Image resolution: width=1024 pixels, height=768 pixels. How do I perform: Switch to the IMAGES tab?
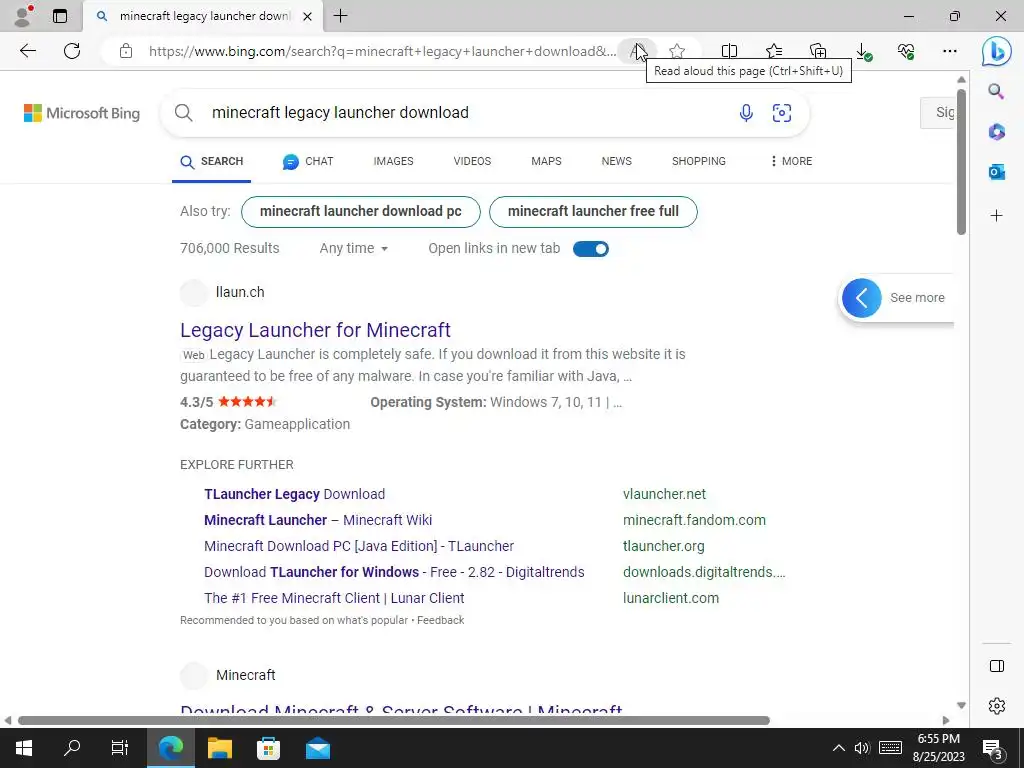click(x=393, y=161)
